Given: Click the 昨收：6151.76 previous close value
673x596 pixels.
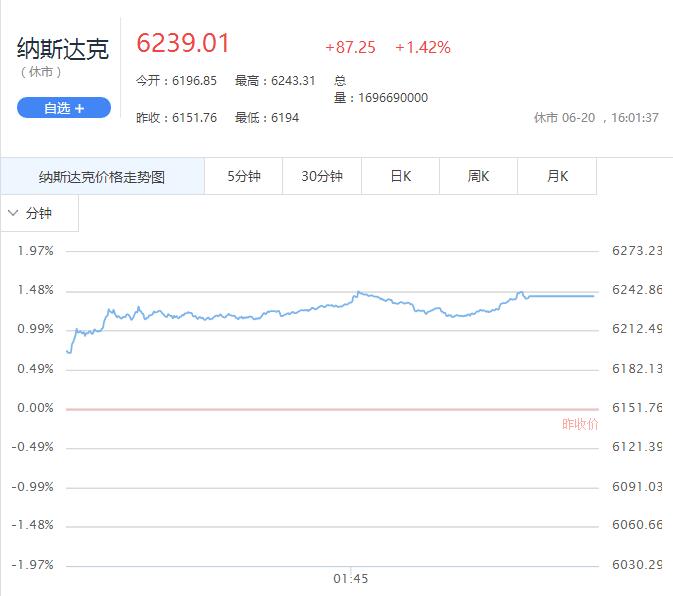Looking at the screenshot, I should pos(176,118).
